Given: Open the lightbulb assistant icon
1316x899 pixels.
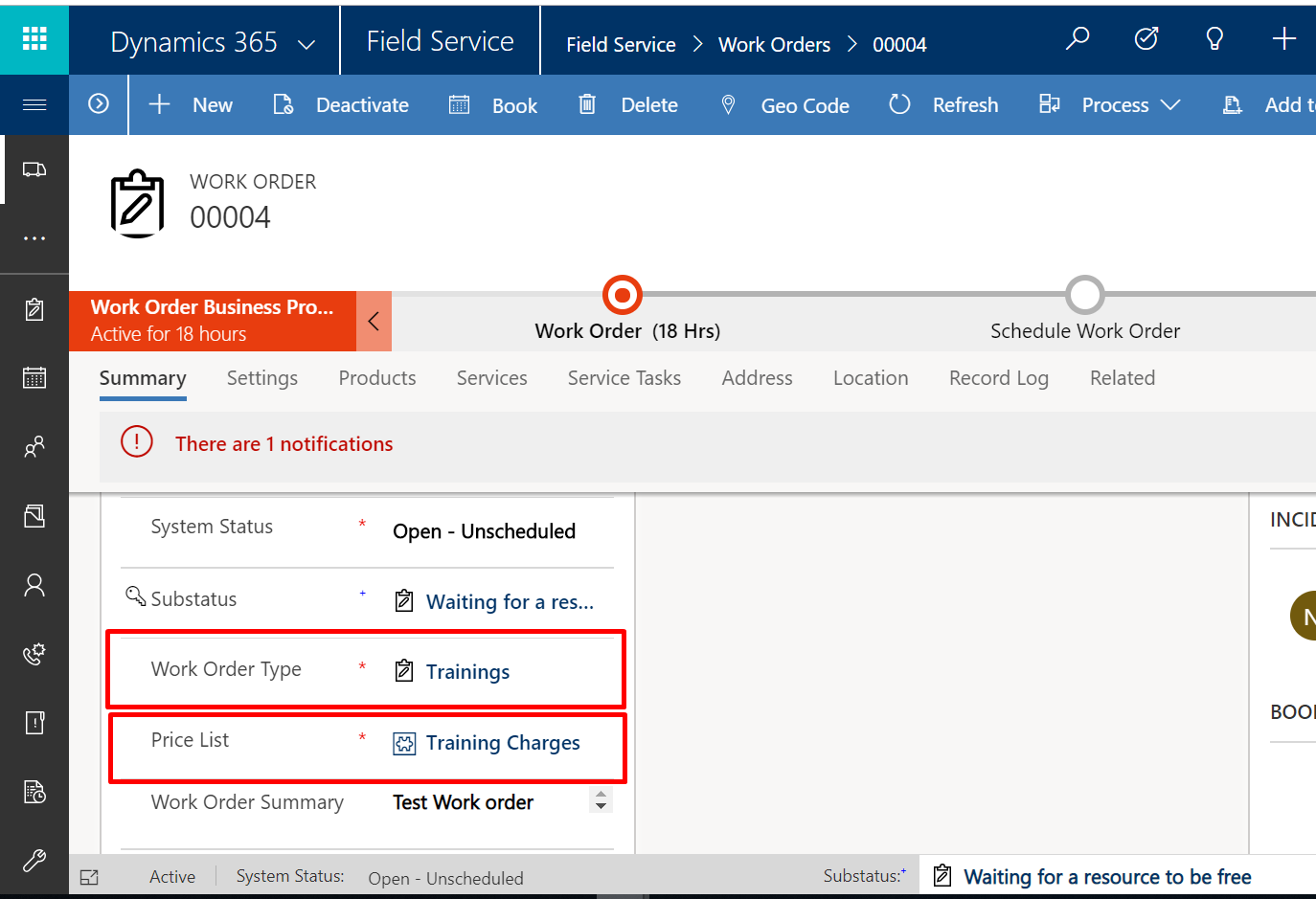Looking at the screenshot, I should coord(1214,38).
